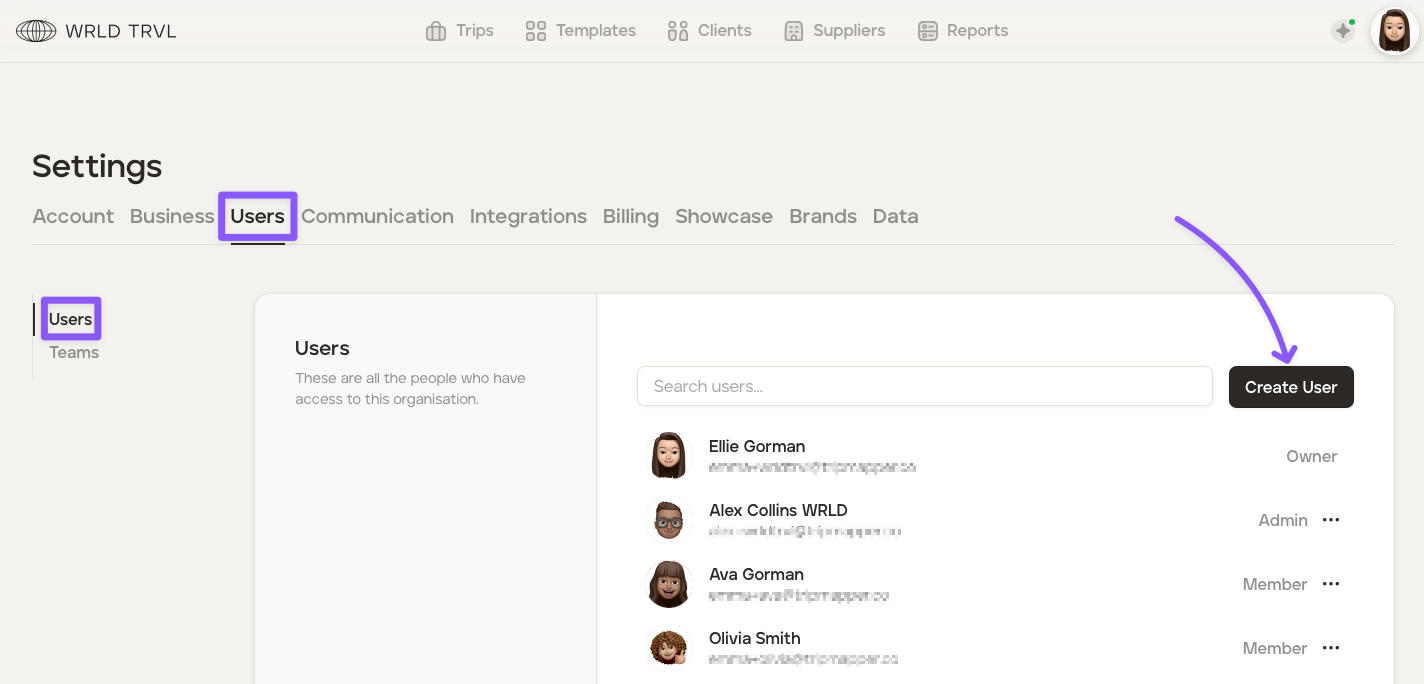Open options menu for Alex Collins WRLD
Image resolution: width=1424 pixels, height=684 pixels.
[x=1331, y=520]
